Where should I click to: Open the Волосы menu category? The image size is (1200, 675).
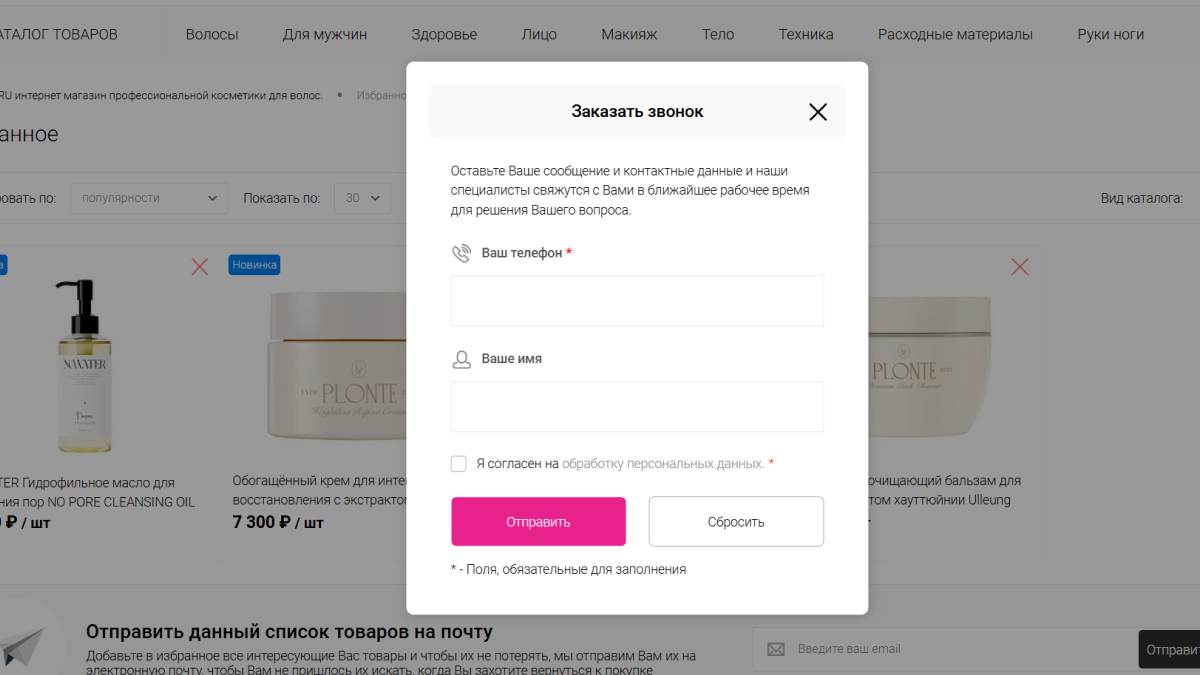212,34
